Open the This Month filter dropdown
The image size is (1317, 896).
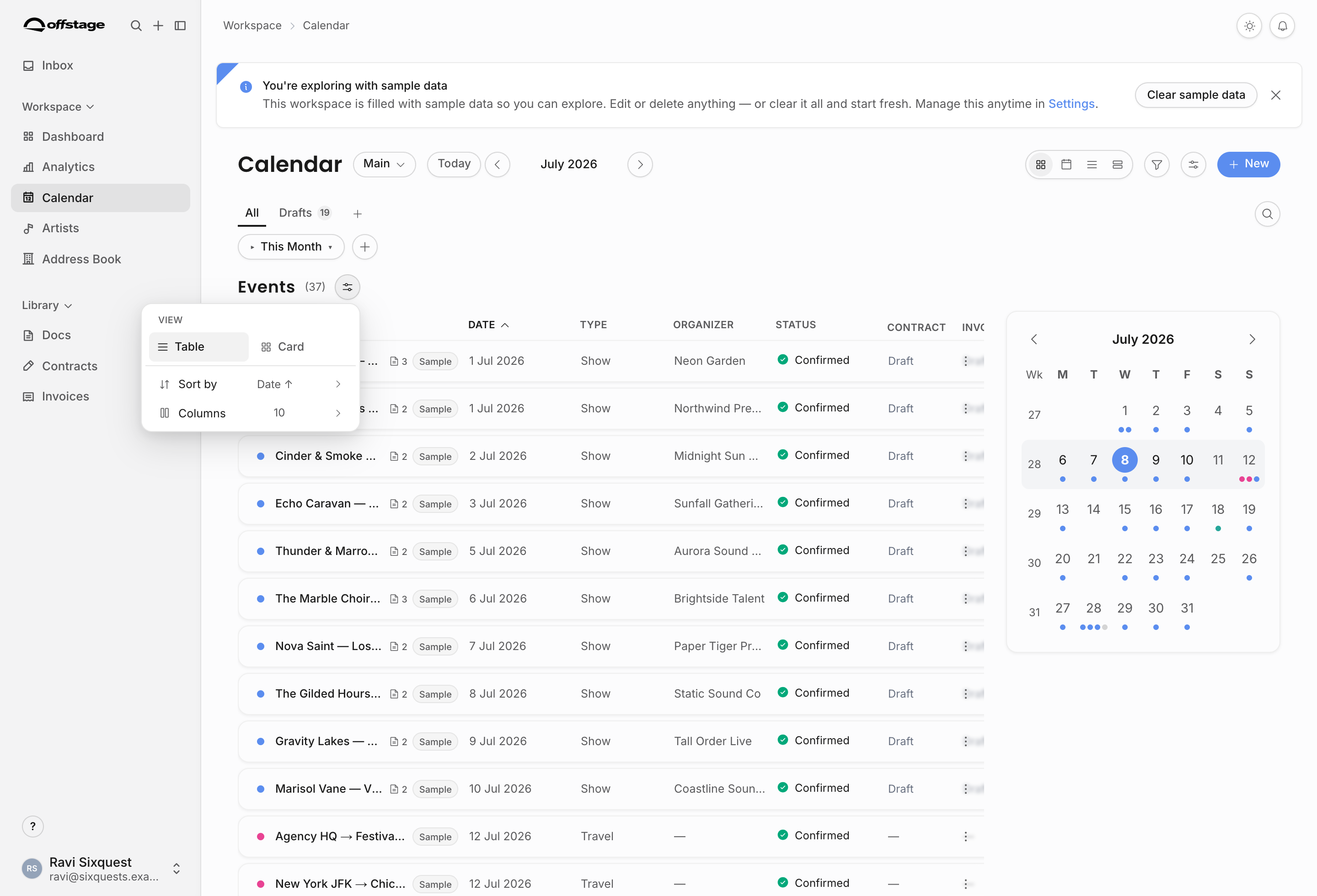(x=291, y=247)
